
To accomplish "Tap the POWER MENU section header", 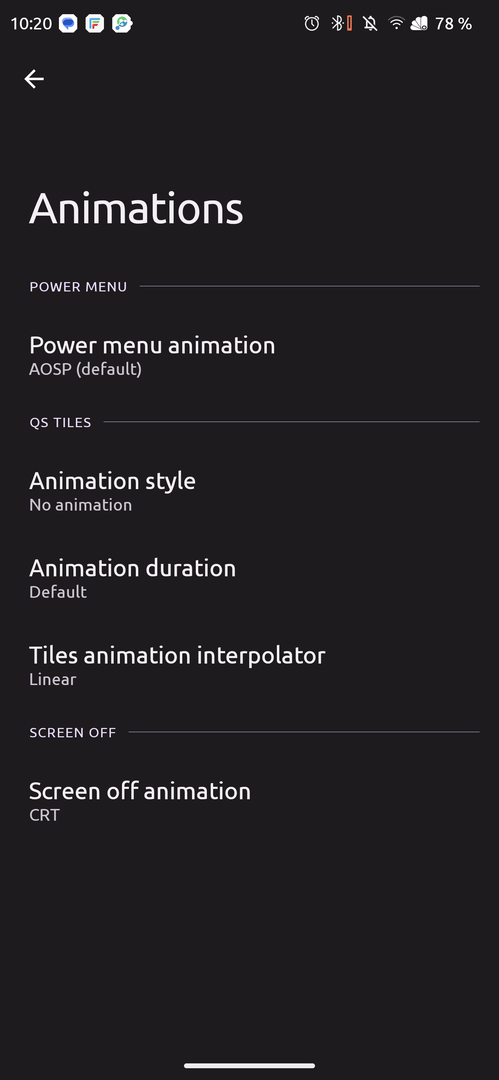I will tap(78, 287).
